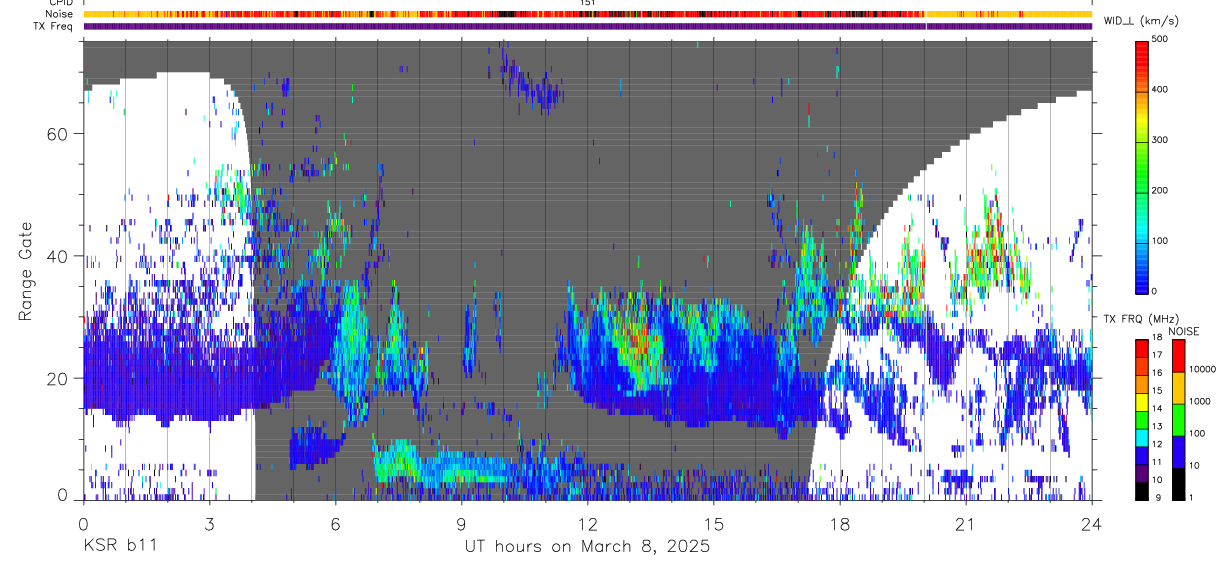Click the '1000' label in the NOISE legend
Viewport: 1228px width, 567px height.
(1200, 401)
